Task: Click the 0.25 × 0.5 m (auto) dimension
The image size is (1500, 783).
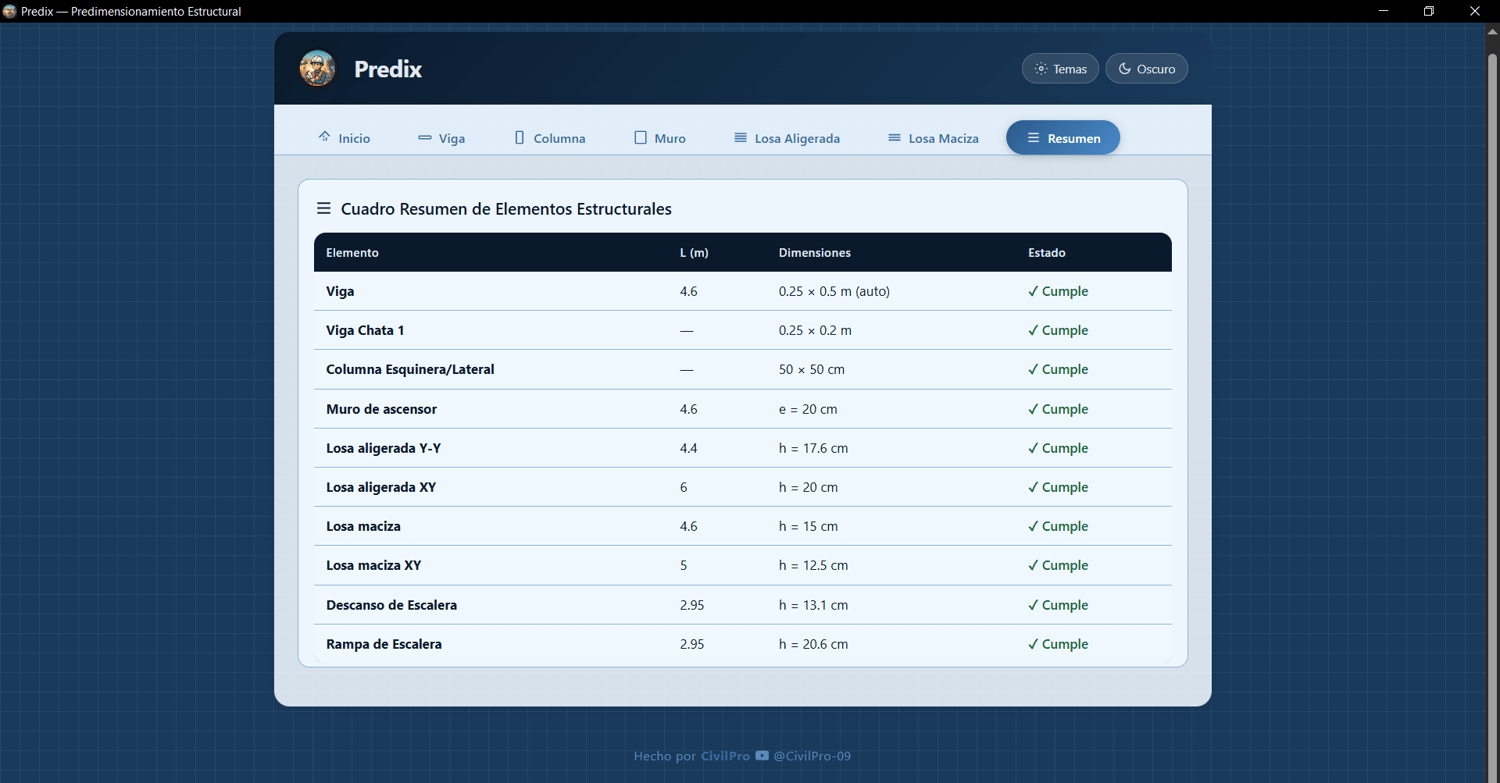Action: 834,291
